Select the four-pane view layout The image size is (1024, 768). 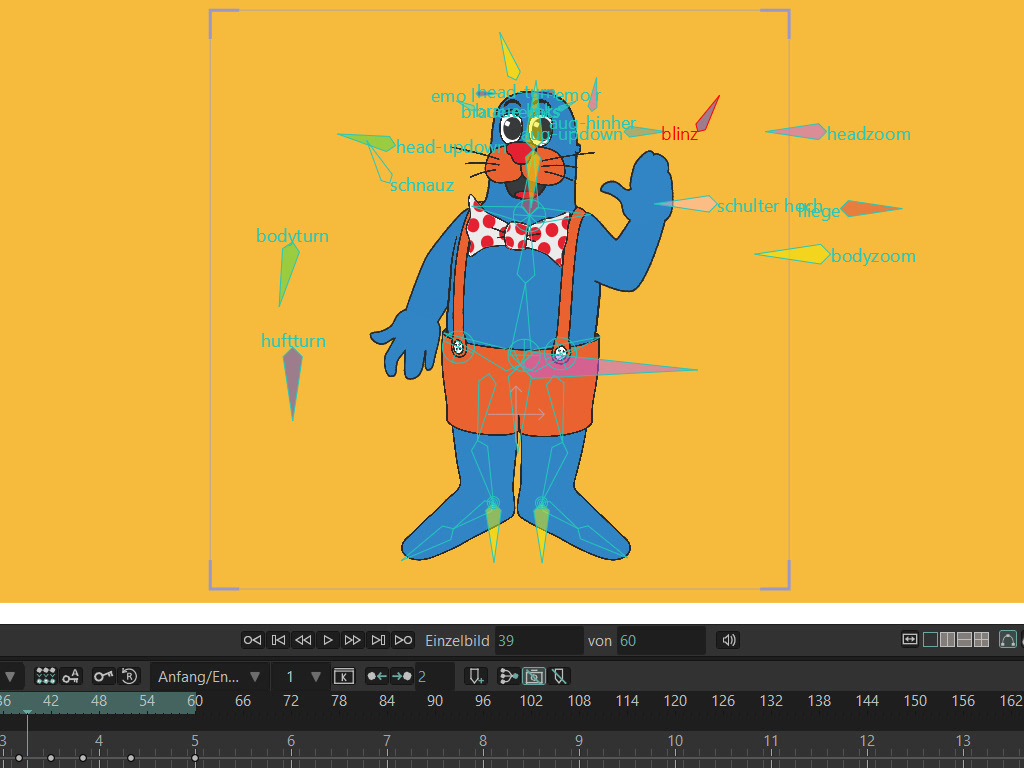pyautogui.click(x=981, y=639)
